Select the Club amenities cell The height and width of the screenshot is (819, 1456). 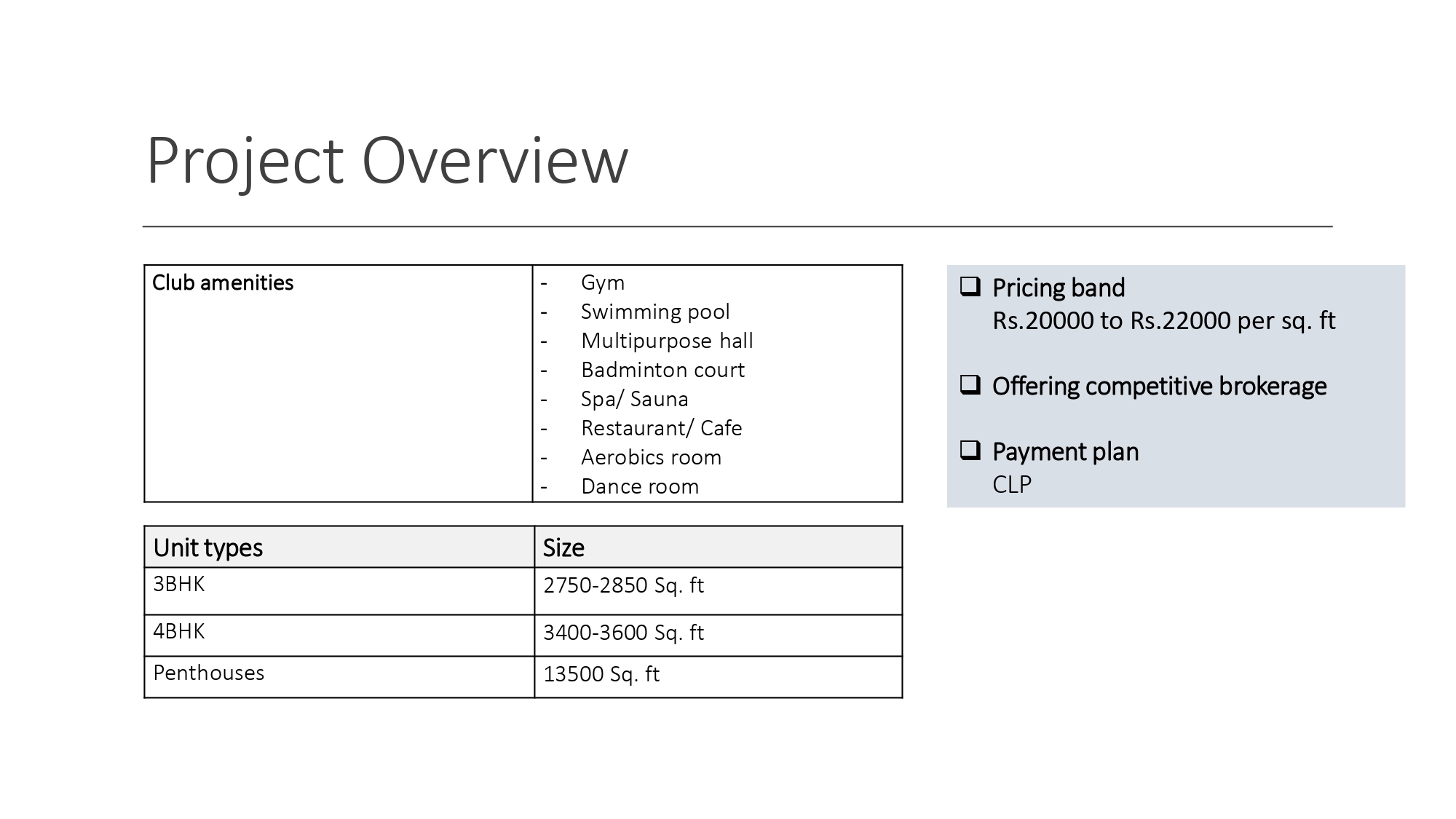[x=223, y=282]
